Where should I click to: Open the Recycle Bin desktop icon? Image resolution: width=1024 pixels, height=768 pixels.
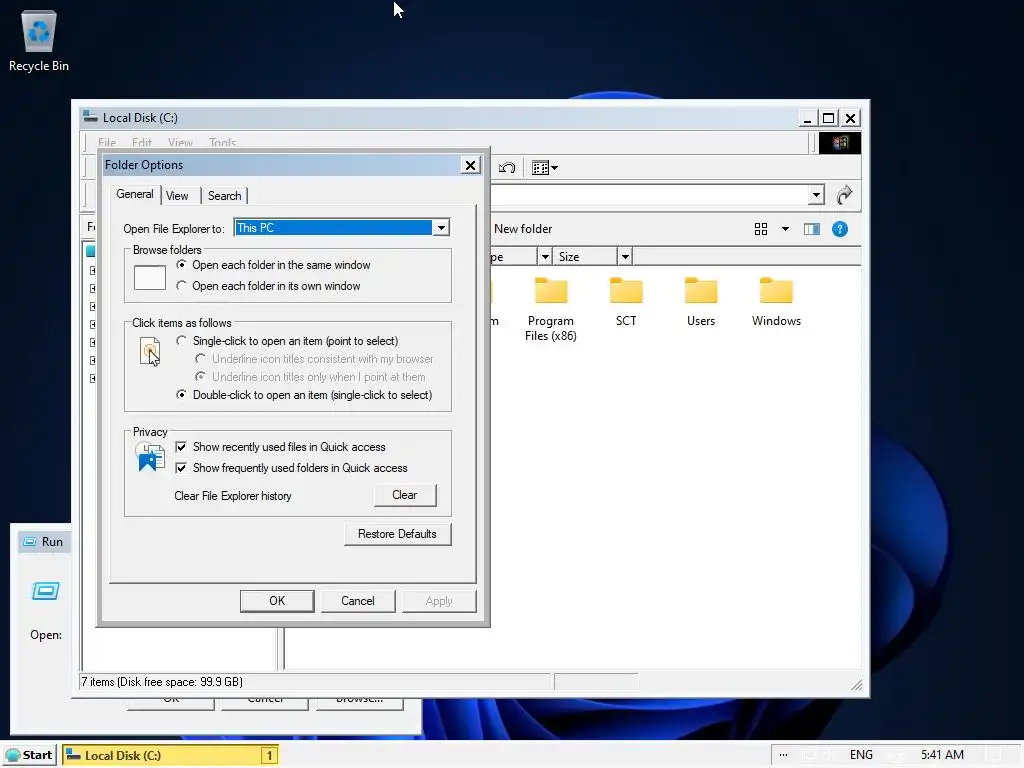pos(39,40)
